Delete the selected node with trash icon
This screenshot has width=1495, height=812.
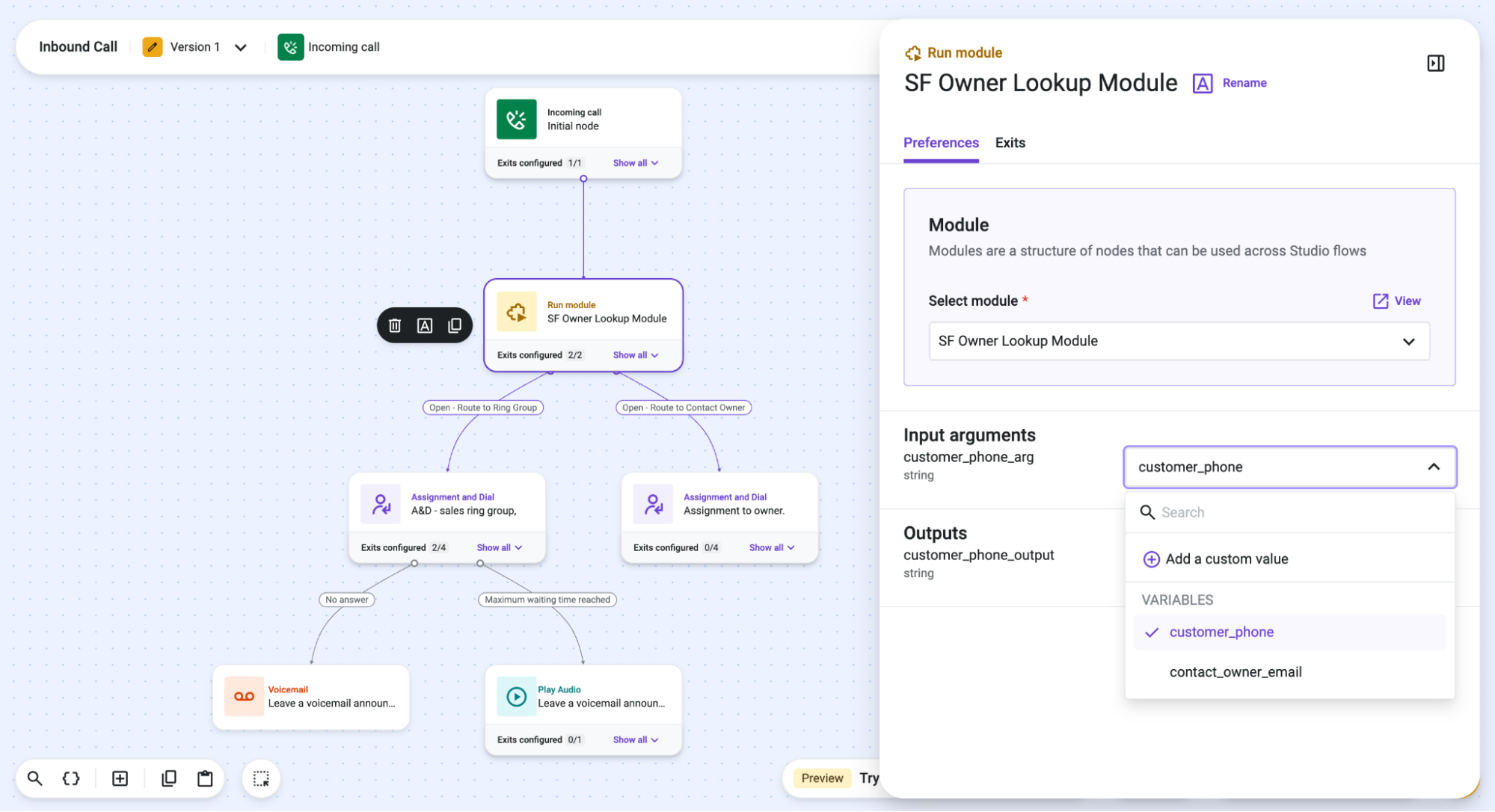click(395, 325)
